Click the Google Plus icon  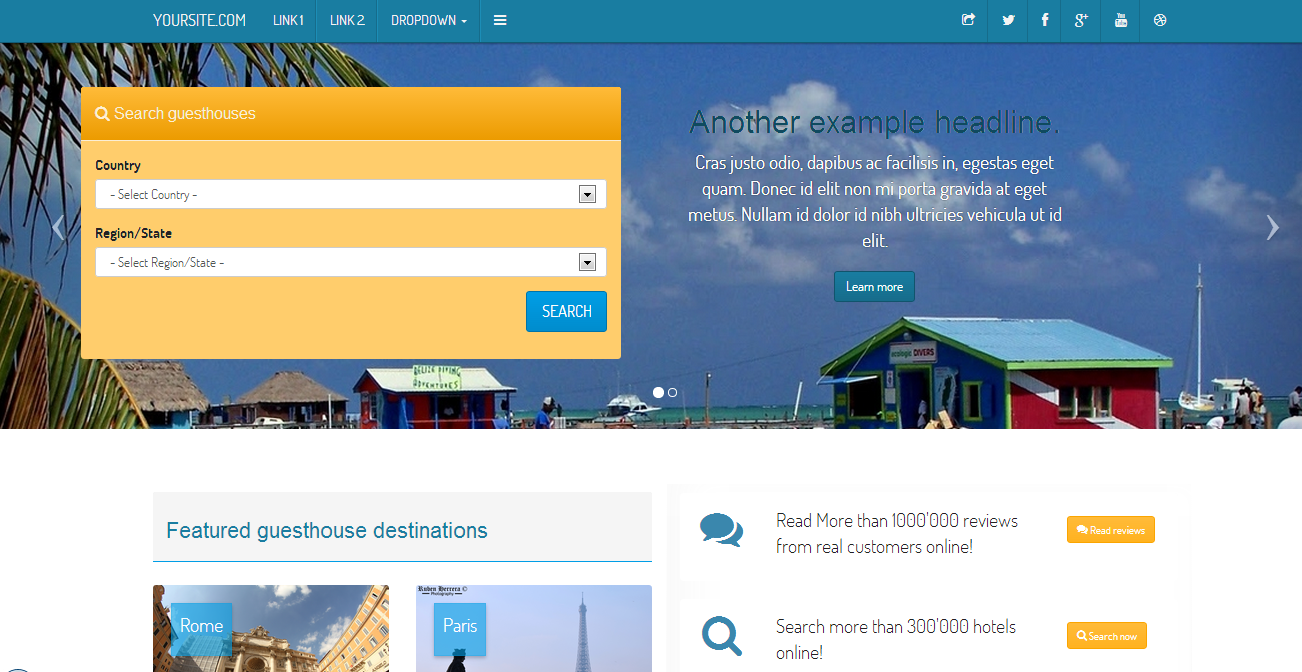pos(1081,20)
